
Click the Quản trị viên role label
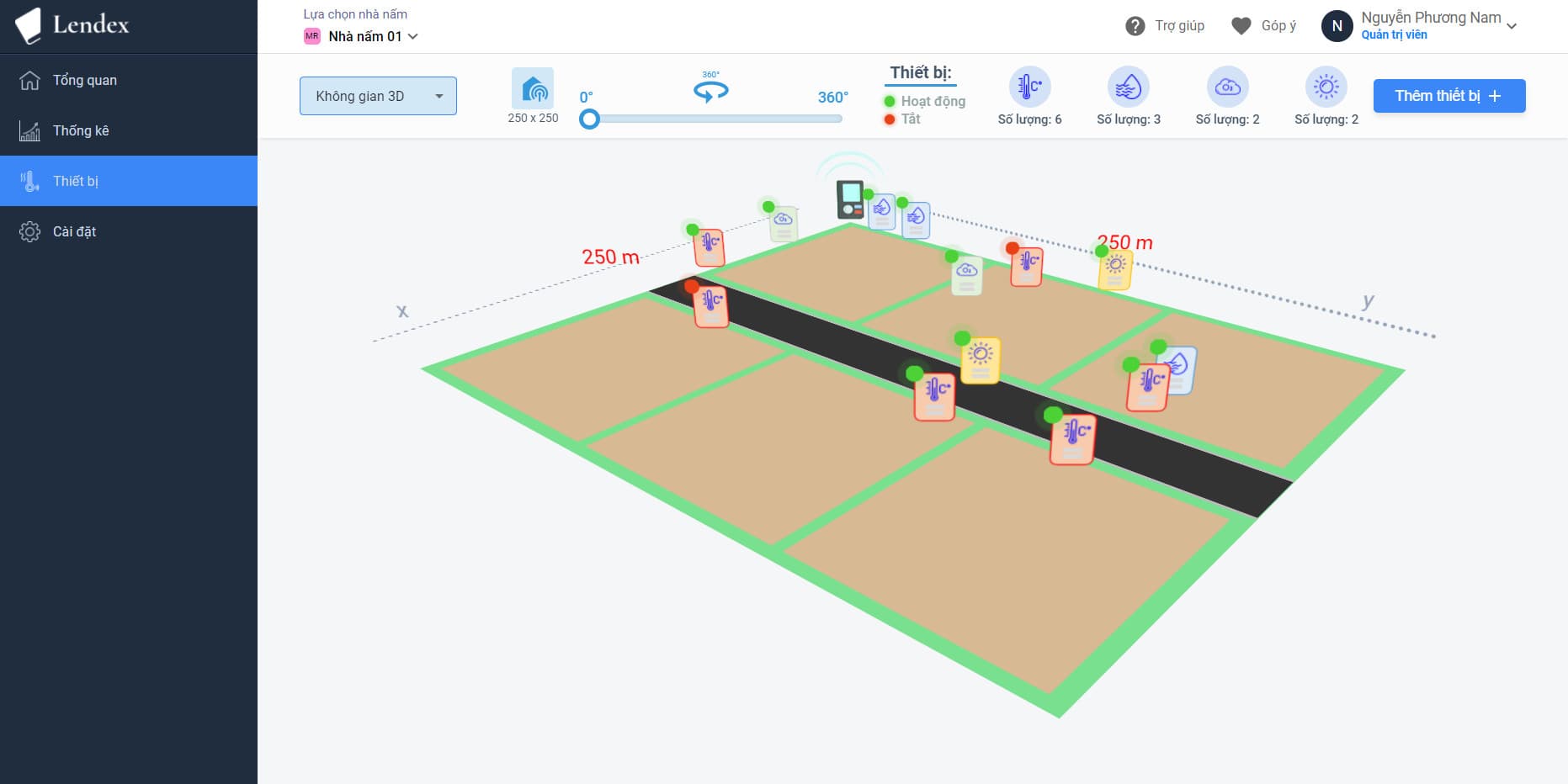1394,34
